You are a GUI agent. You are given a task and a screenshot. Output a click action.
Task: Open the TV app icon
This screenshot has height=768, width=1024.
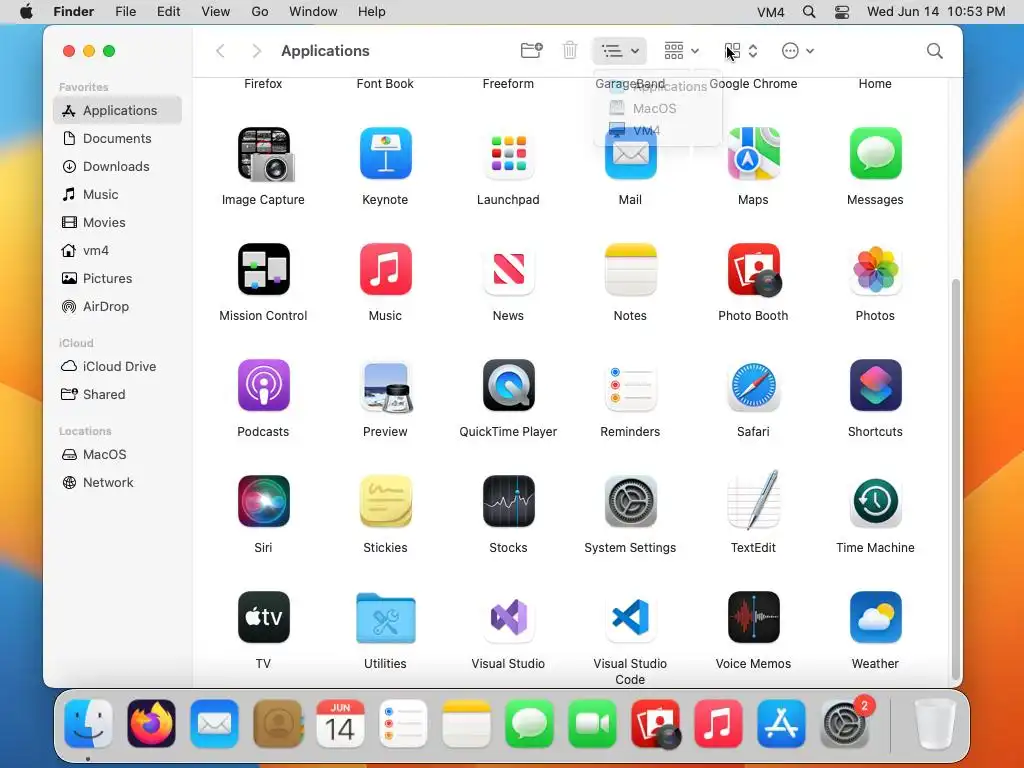[263, 617]
